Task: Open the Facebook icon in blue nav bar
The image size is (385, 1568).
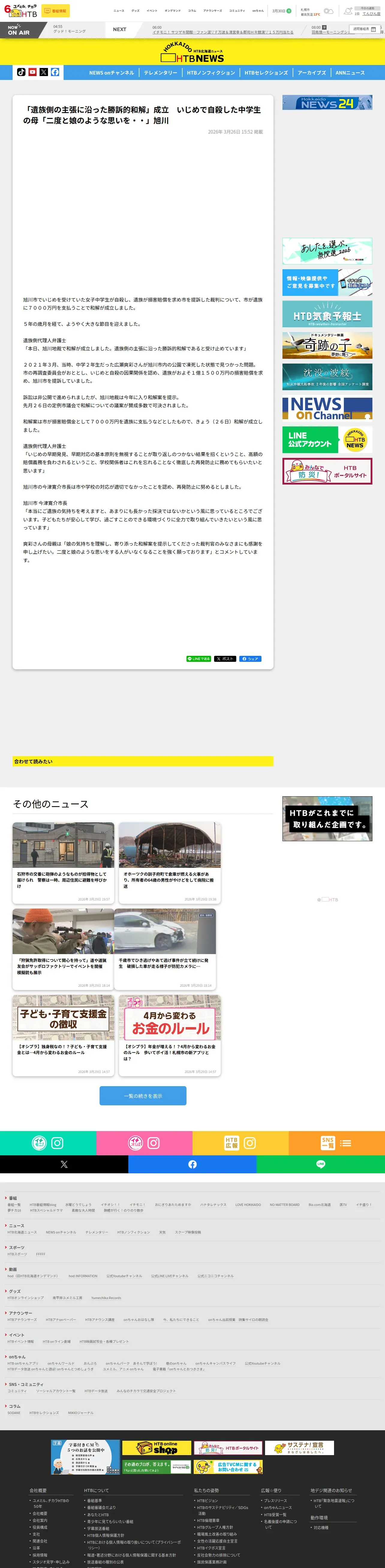Action: pos(55,72)
